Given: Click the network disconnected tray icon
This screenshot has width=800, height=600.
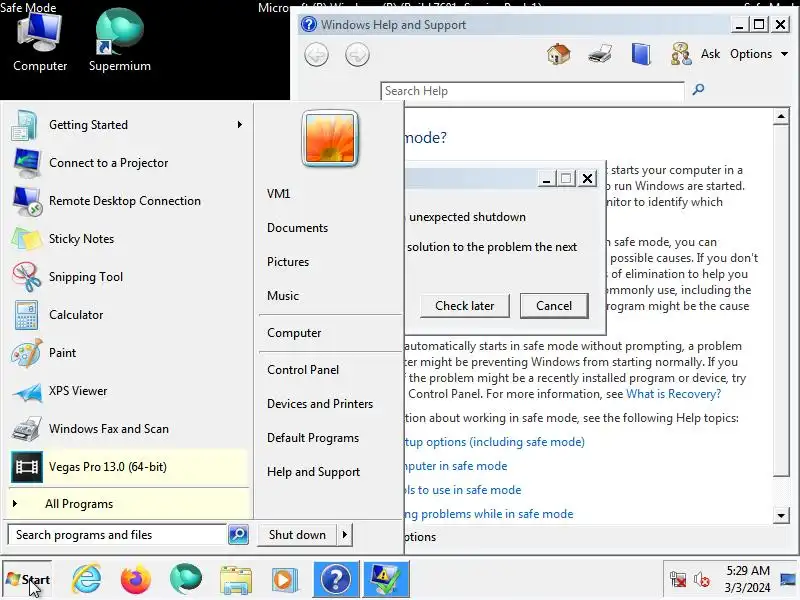Looking at the screenshot, I should [678, 580].
